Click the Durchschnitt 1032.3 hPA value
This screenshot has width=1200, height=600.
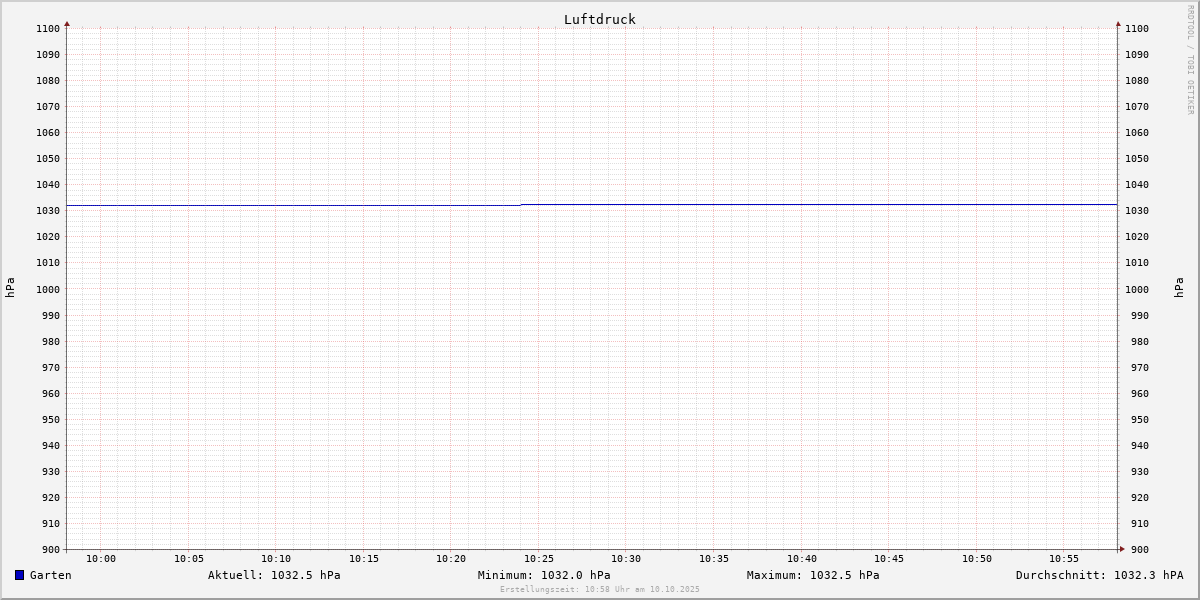click(1099, 575)
